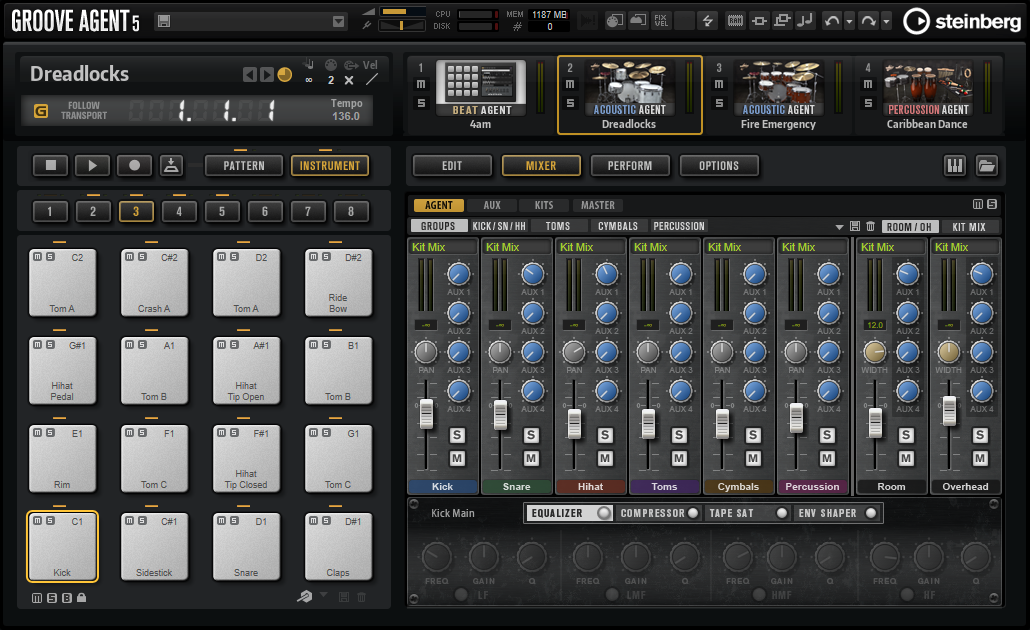Click the RAM save icon
Image resolution: width=1030 pixels, height=630 pixels.
735,21
